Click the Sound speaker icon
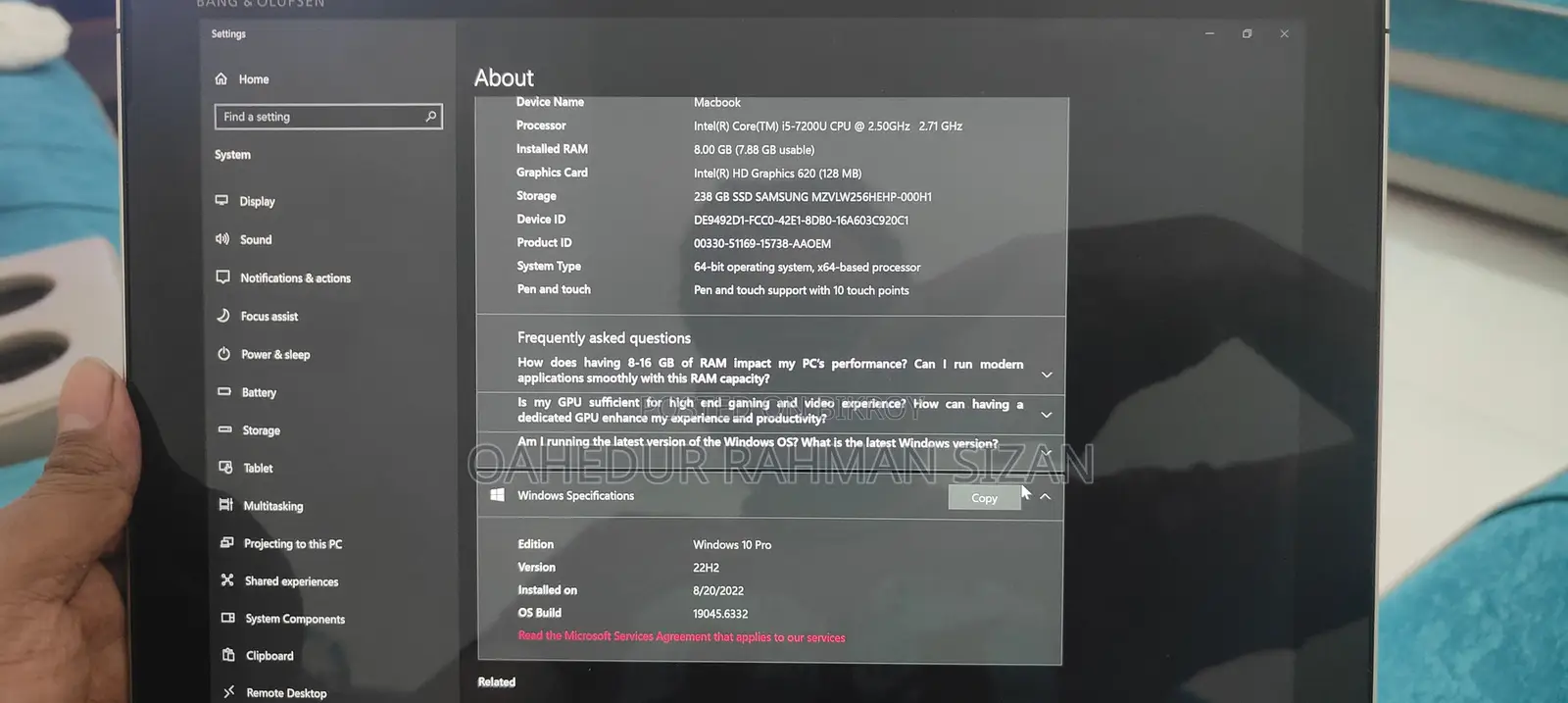 pyautogui.click(x=222, y=239)
